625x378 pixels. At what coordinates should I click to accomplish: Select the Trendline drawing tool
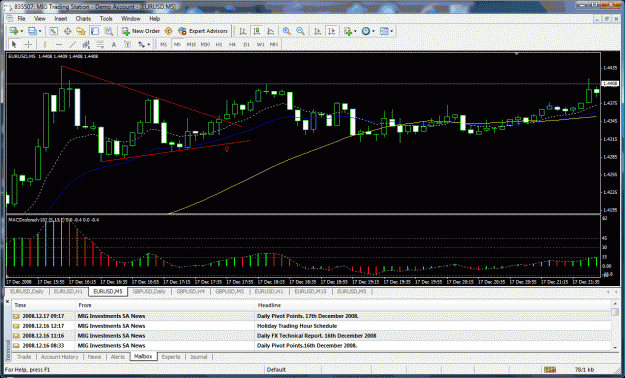point(72,44)
